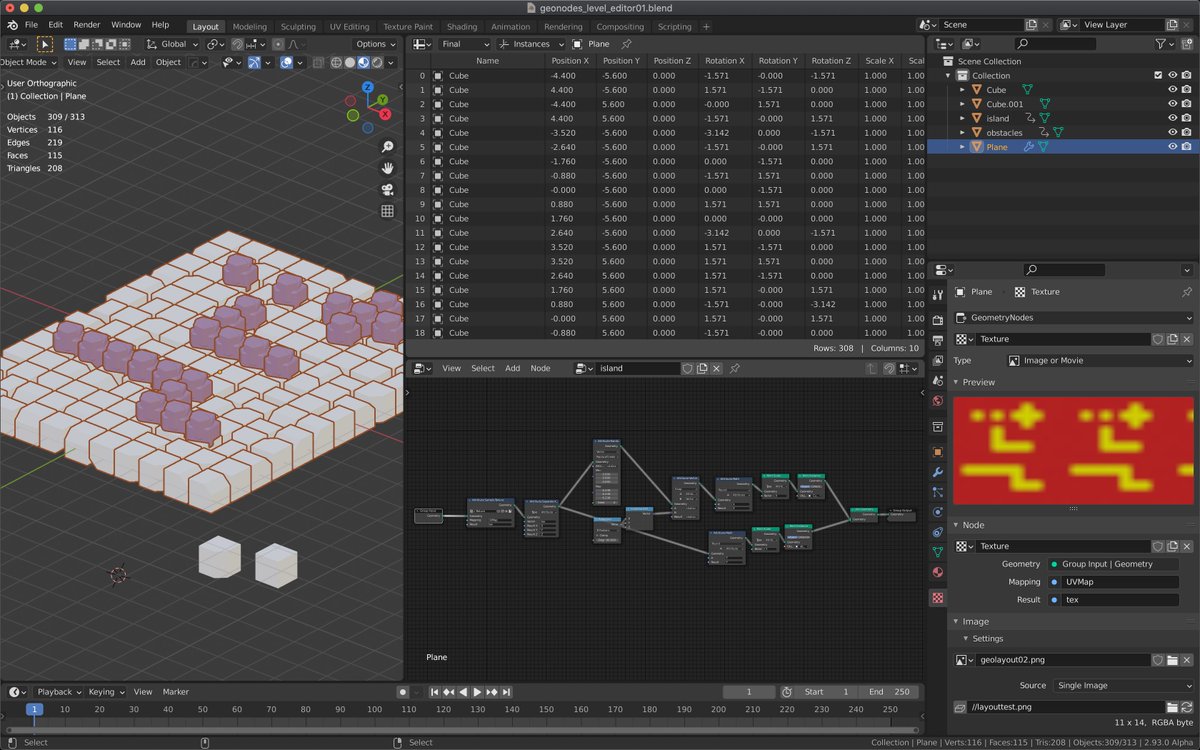1200x750 pixels.
Task: Add new collection in outliner header
Action: coord(1188,44)
